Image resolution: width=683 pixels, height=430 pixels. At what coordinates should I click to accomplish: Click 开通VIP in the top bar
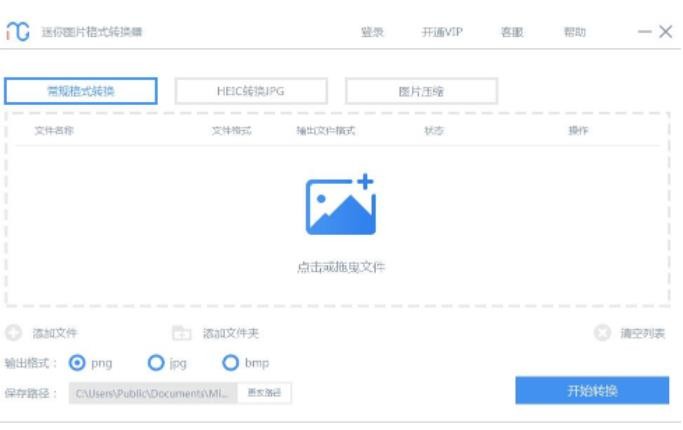click(442, 32)
